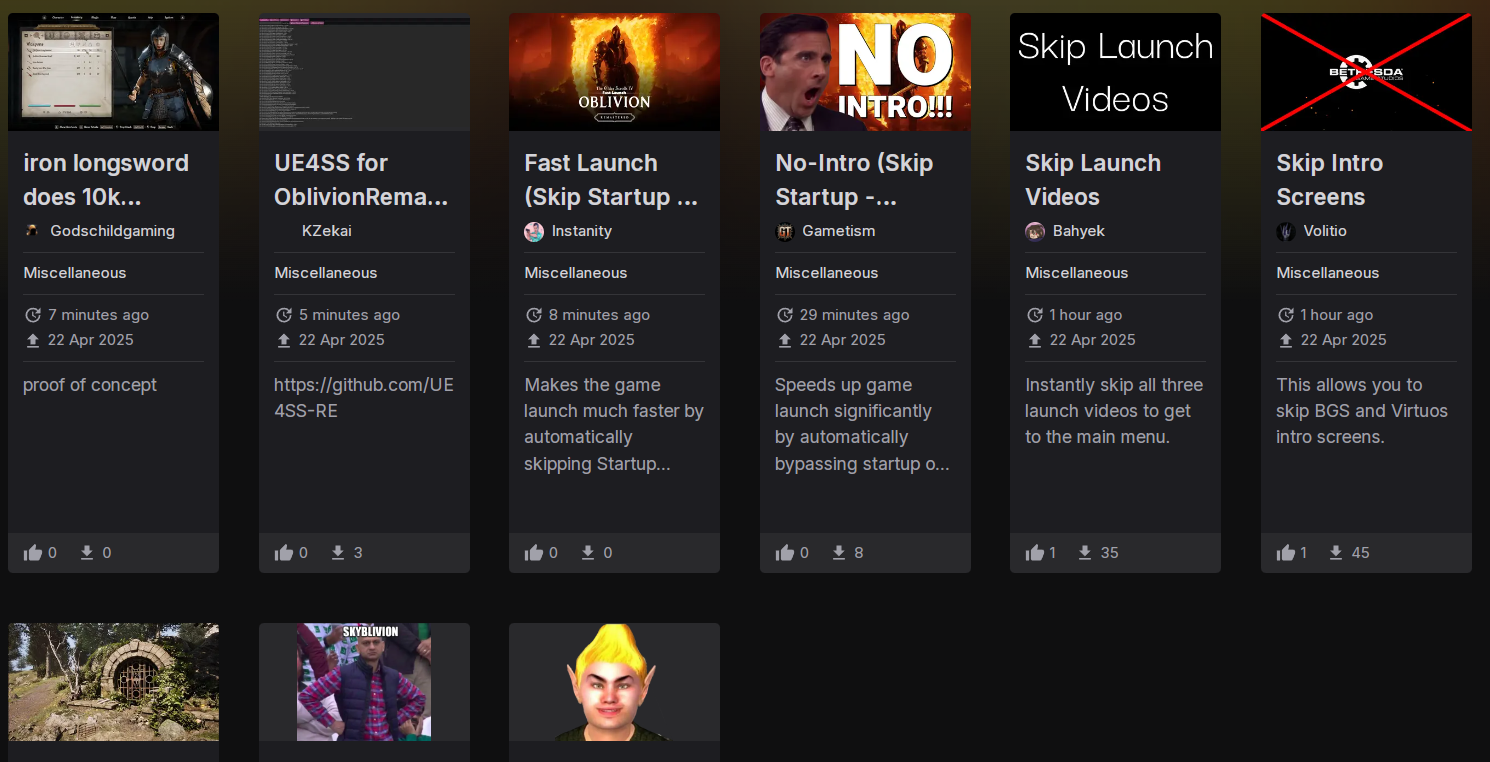Click '1 hour ago' on Skip Launch Videos card
The width and height of the screenshot is (1490, 762).
1086,315
